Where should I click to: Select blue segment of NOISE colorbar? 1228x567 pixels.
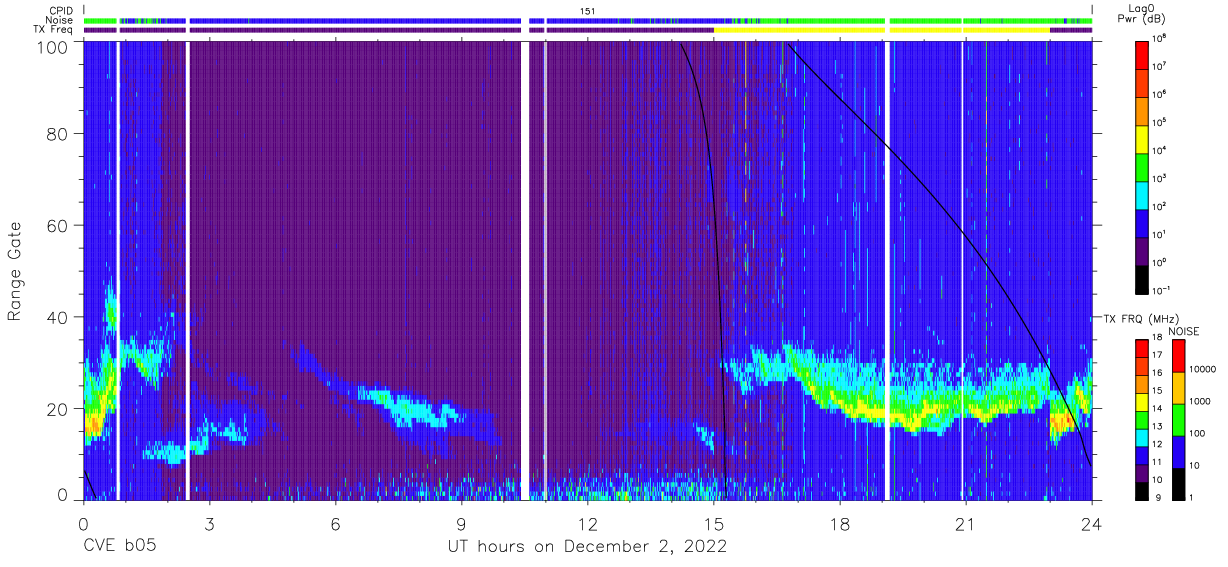tap(1180, 451)
